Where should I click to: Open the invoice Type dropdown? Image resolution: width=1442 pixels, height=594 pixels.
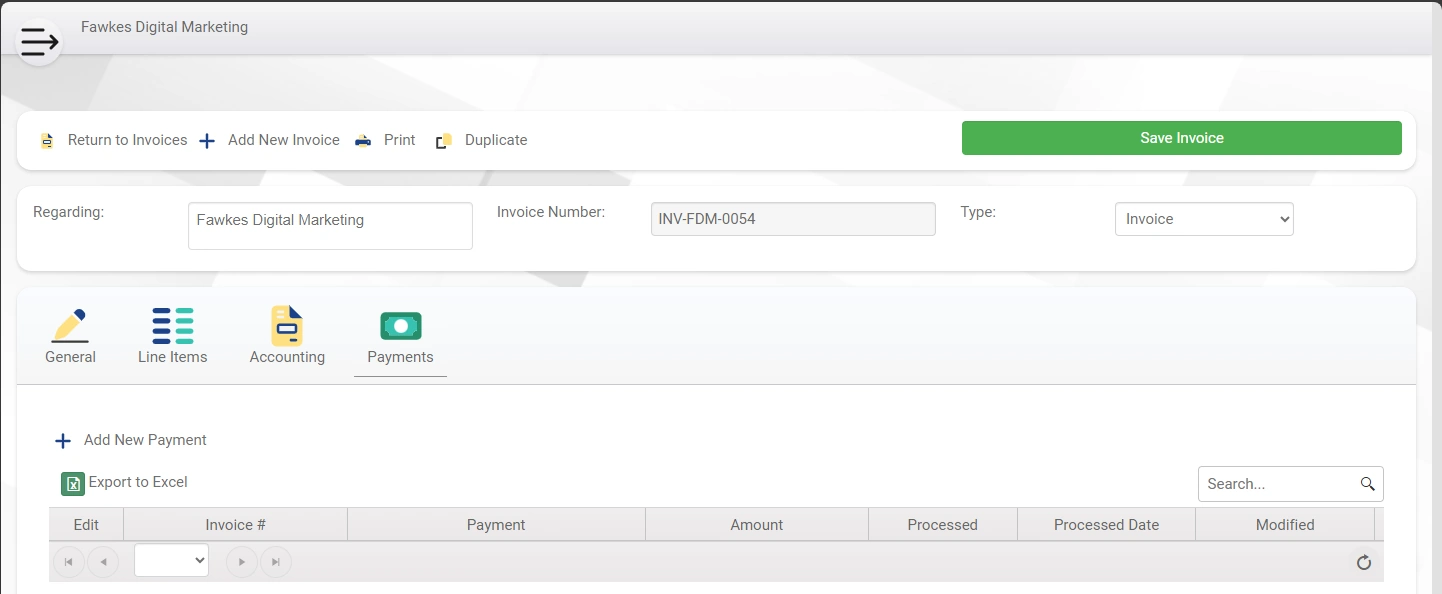(x=1204, y=219)
